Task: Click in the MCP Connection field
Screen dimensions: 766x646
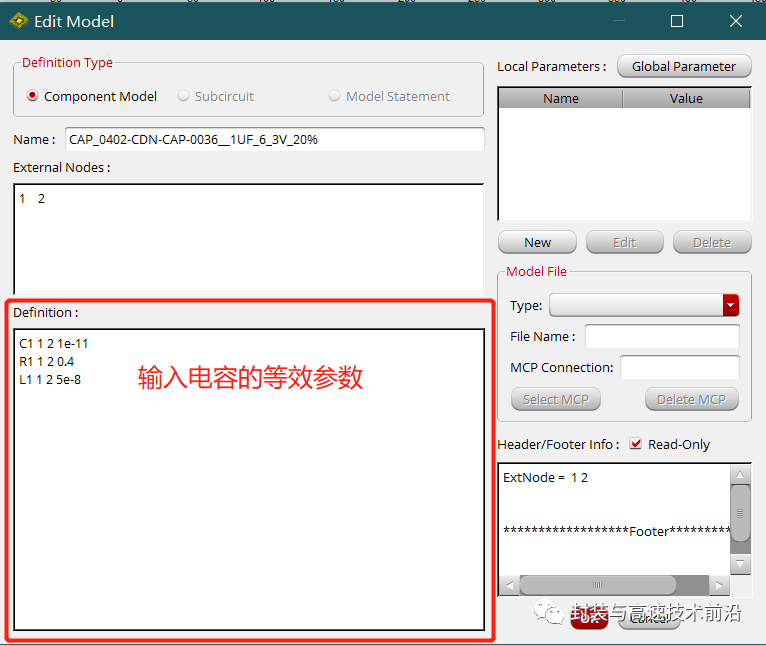Action: tap(680, 367)
